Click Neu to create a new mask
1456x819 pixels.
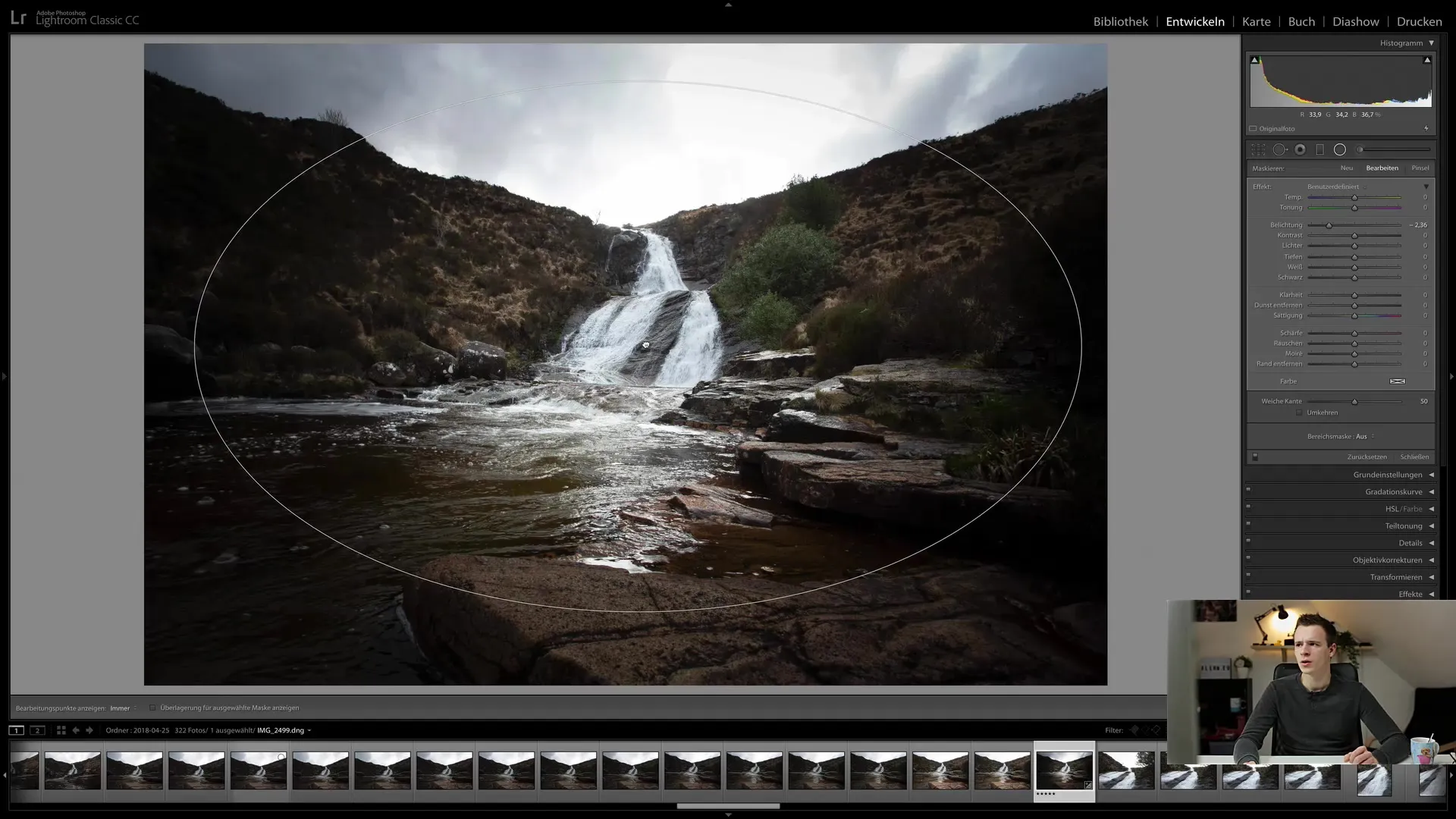(1346, 168)
